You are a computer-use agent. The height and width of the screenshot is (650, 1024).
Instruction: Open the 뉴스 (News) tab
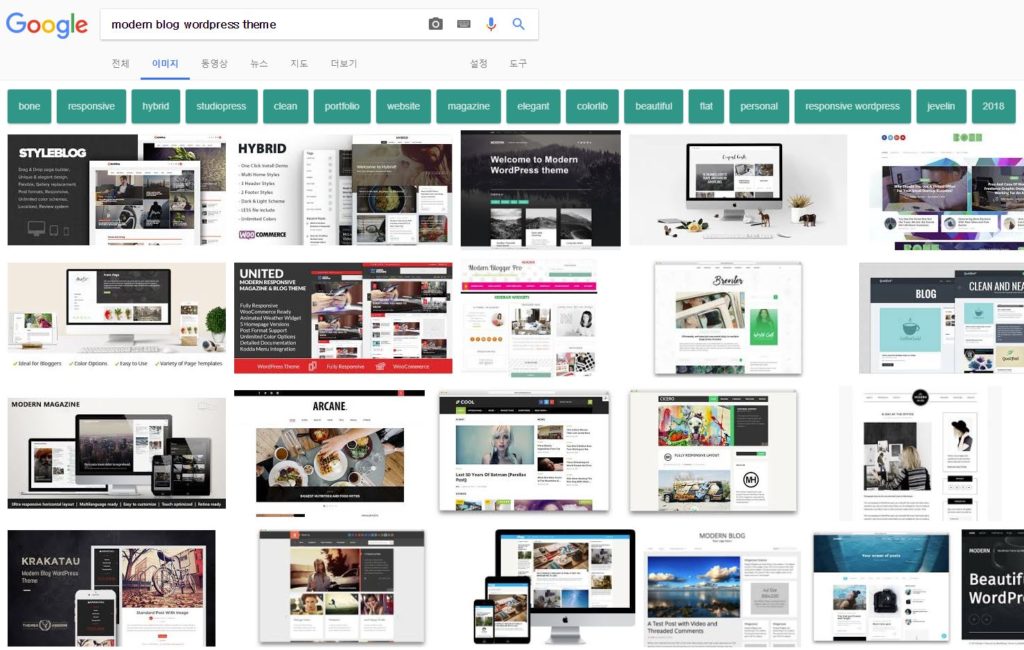point(259,64)
